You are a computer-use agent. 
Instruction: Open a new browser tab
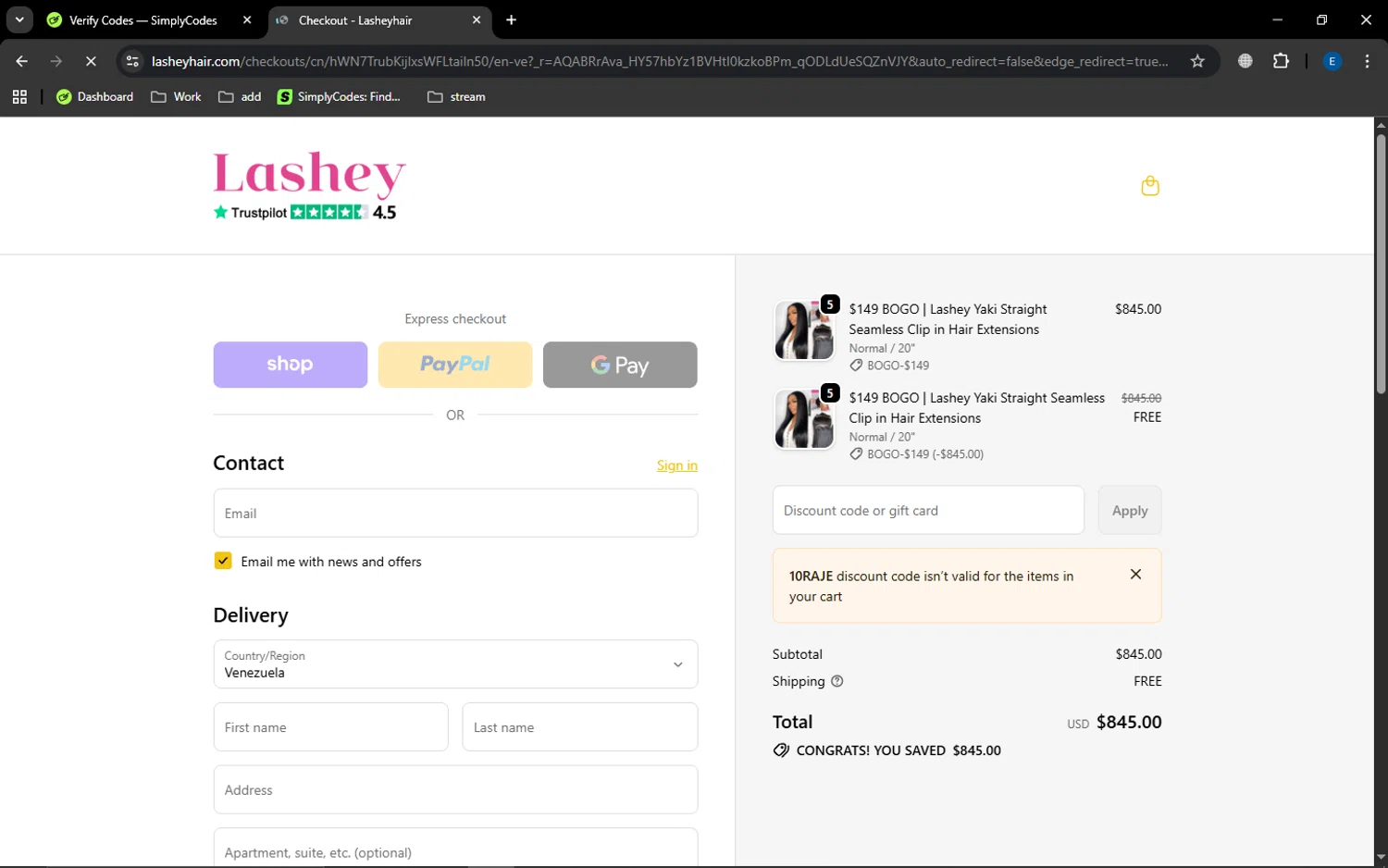pyautogui.click(x=512, y=19)
